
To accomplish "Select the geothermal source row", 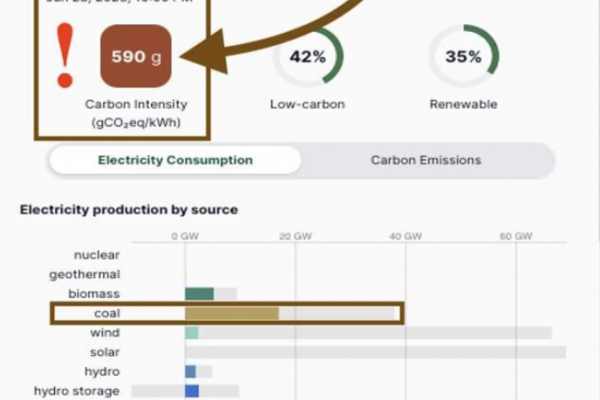I will click(85, 274).
